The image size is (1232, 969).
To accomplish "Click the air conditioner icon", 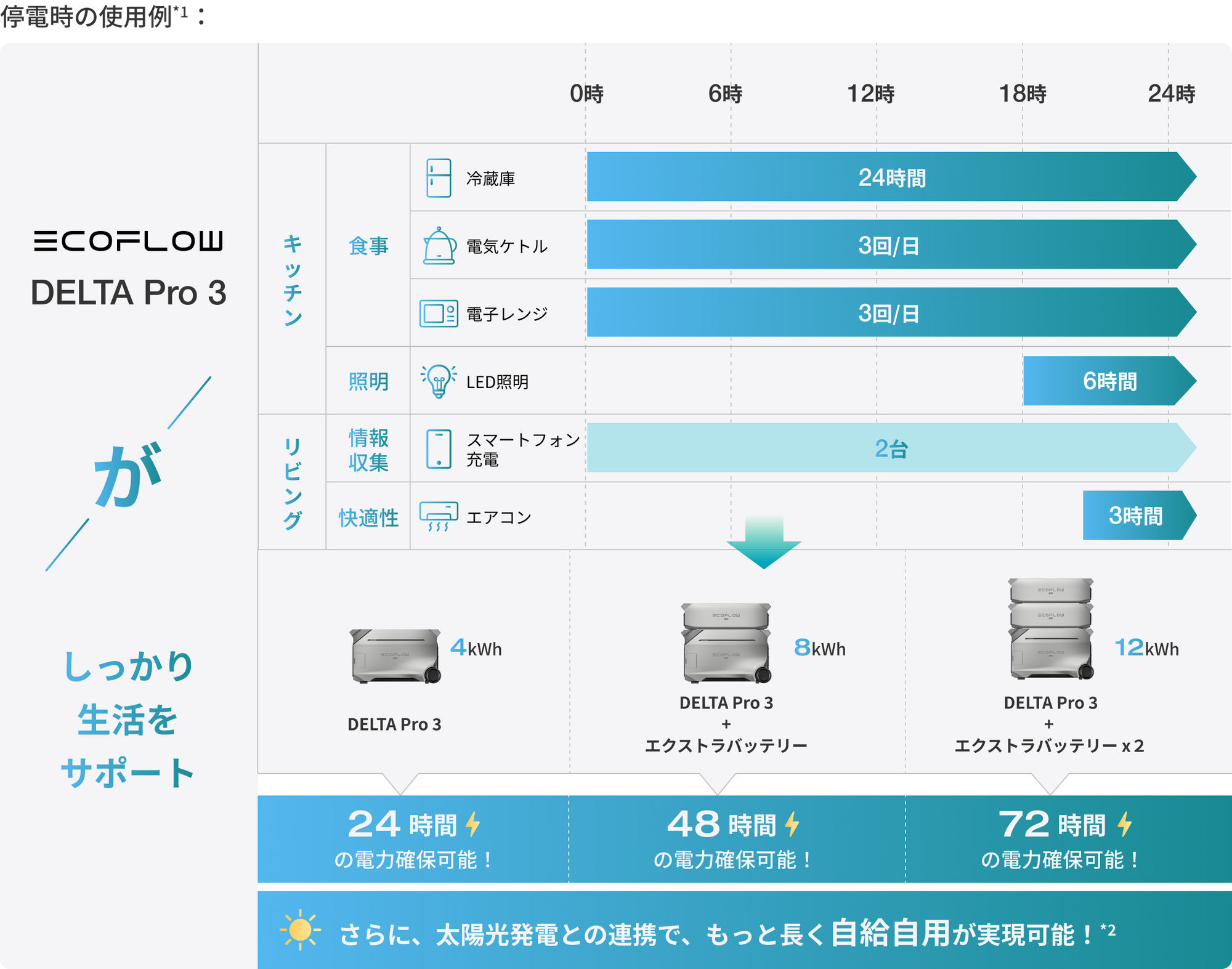I will [439, 517].
